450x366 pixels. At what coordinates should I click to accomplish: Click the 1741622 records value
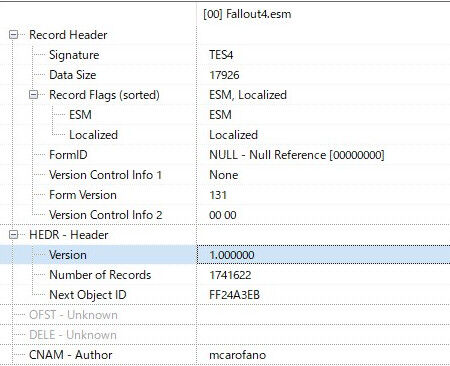230,275
